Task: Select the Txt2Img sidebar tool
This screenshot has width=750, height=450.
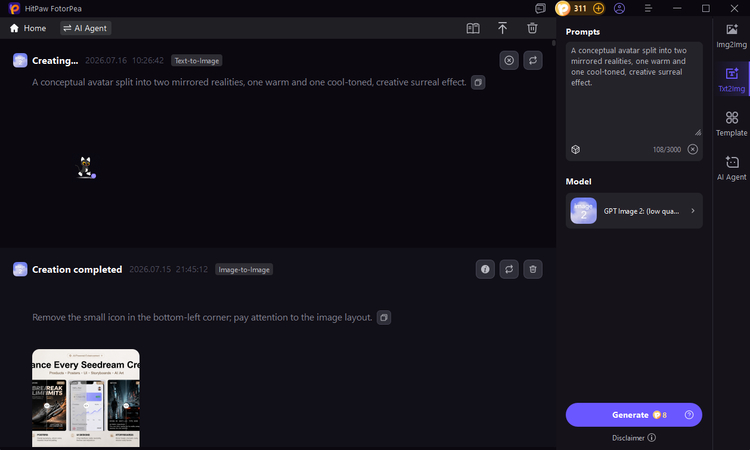Action: point(731,79)
